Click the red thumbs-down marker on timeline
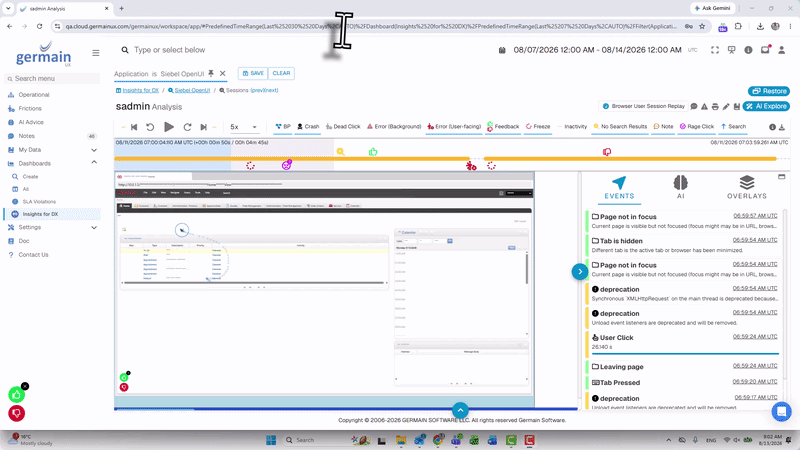The height and width of the screenshot is (450, 800). (607, 152)
